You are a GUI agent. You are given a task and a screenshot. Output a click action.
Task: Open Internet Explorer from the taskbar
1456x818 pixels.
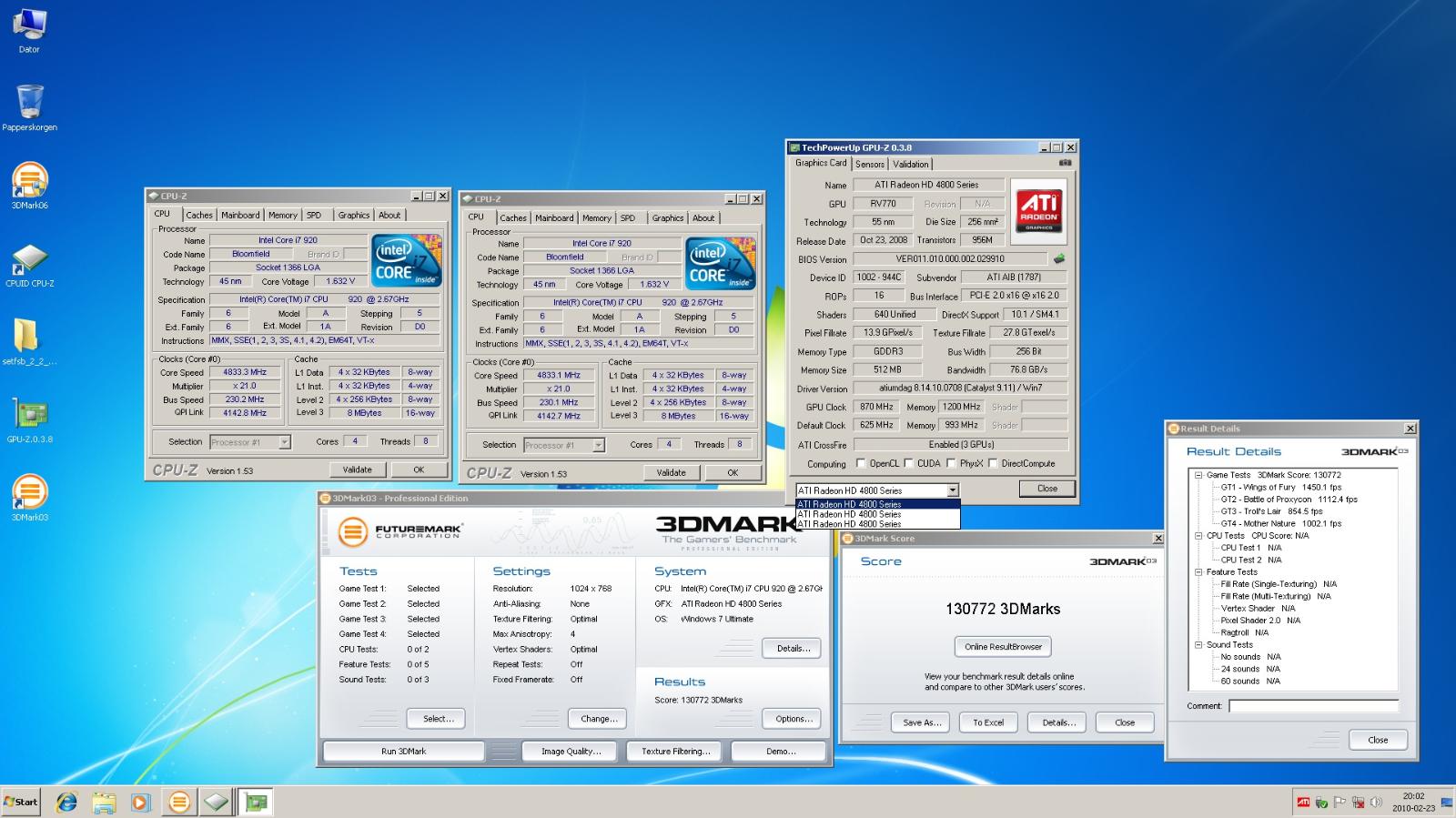(66, 802)
